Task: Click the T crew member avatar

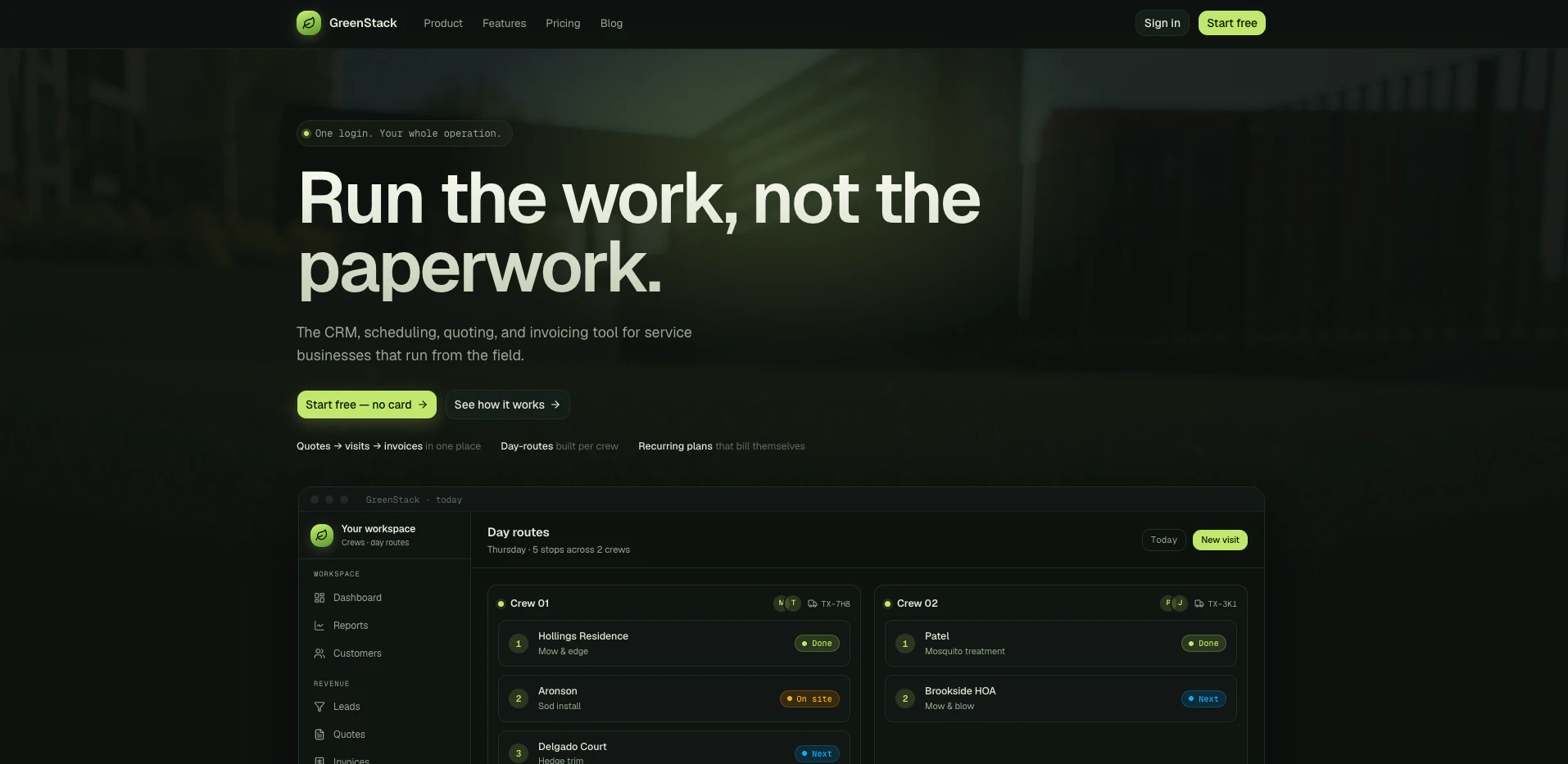Action: click(x=793, y=604)
